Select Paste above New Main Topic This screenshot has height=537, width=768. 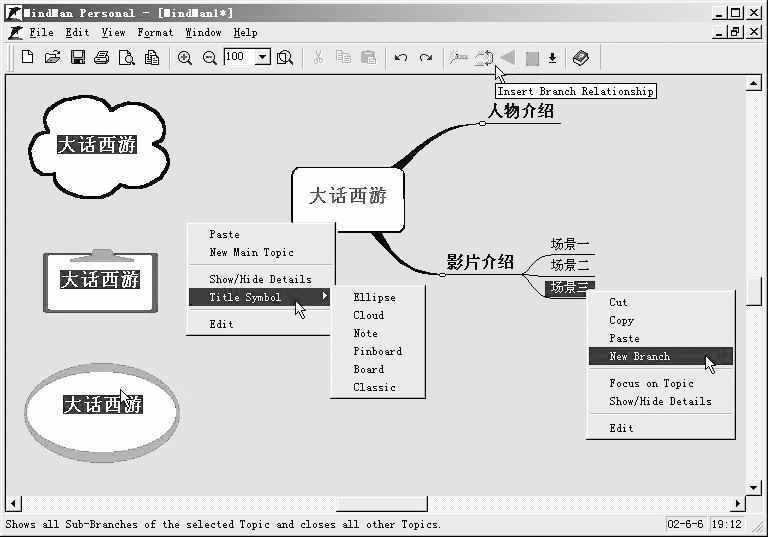[x=260, y=234]
